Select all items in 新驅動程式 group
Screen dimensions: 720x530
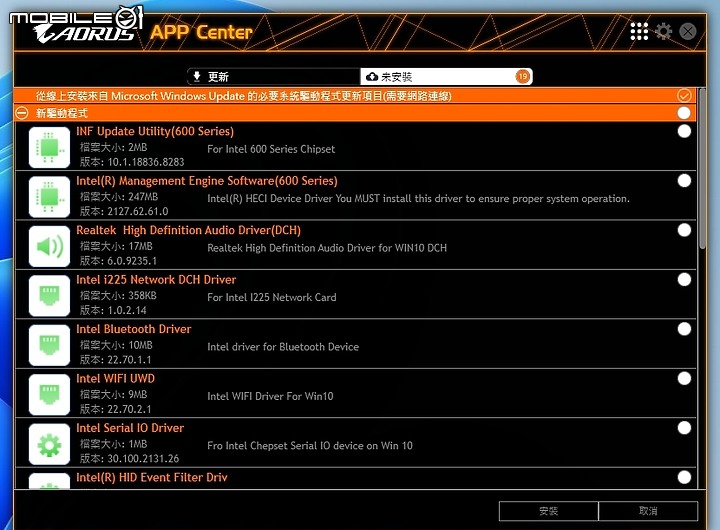pos(684,113)
